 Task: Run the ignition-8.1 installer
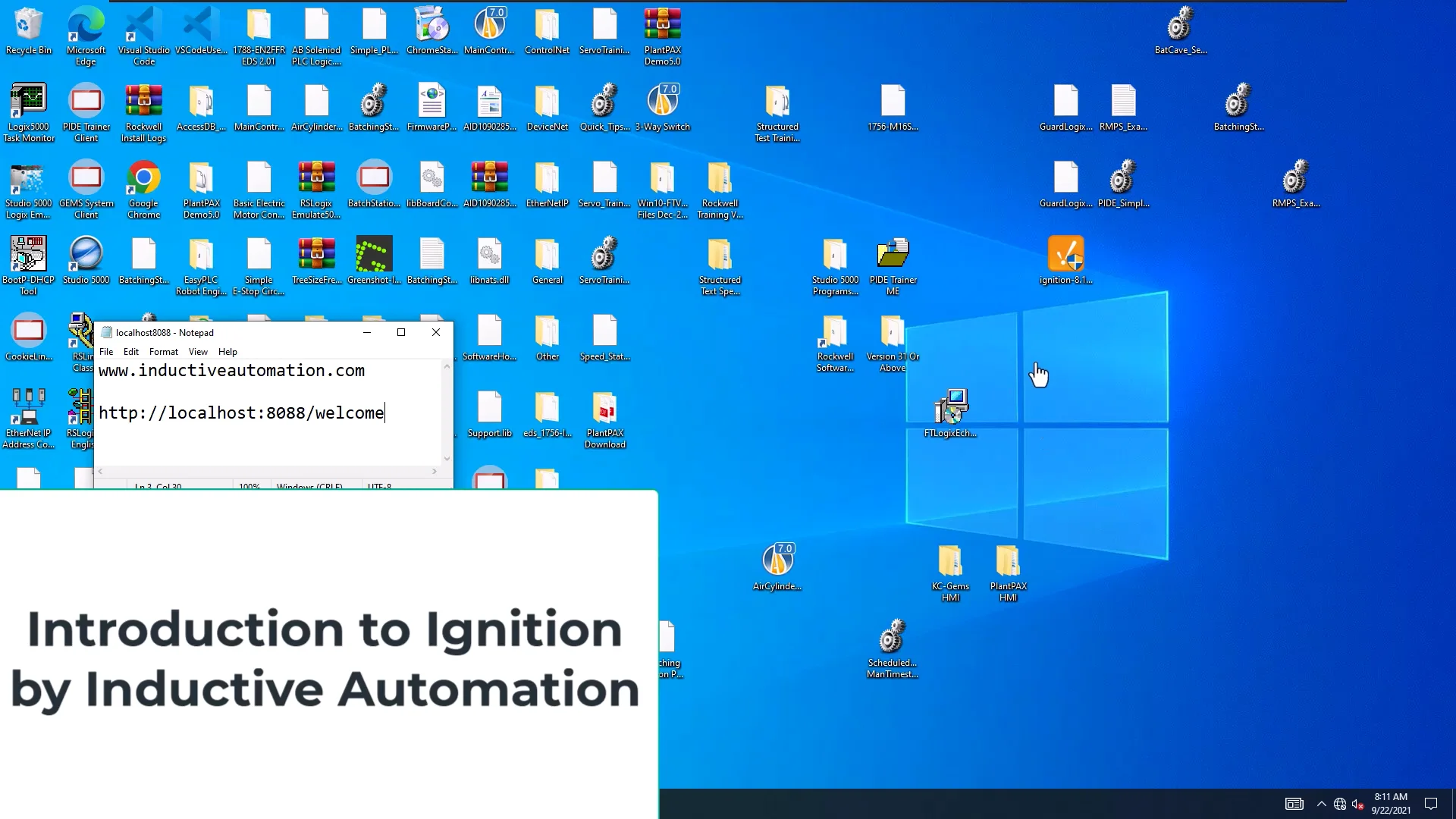[x=1065, y=254]
